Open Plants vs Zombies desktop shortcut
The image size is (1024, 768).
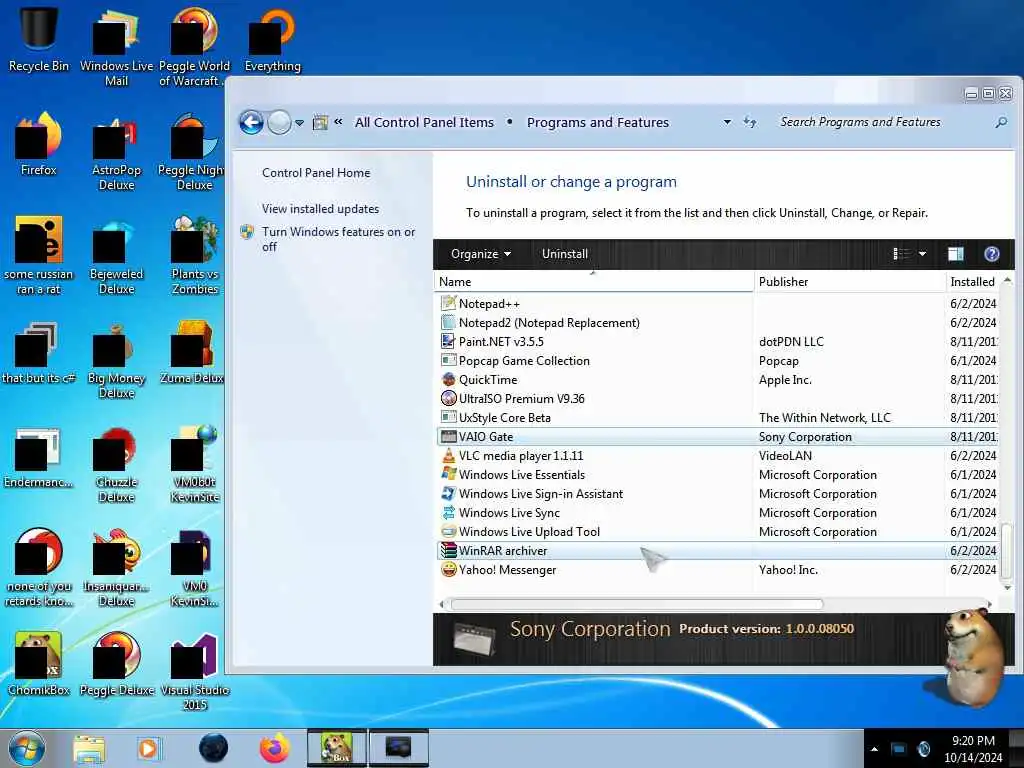(194, 256)
